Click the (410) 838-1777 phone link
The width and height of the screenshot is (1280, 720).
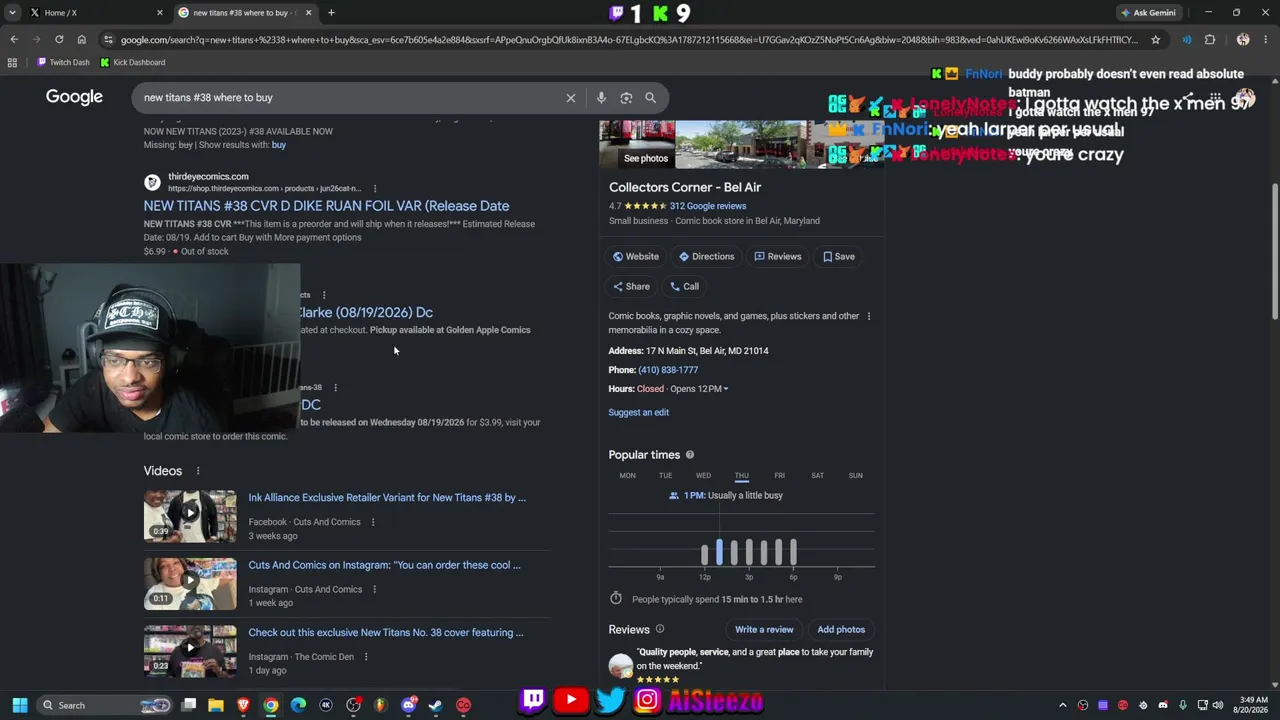(668, 370)
